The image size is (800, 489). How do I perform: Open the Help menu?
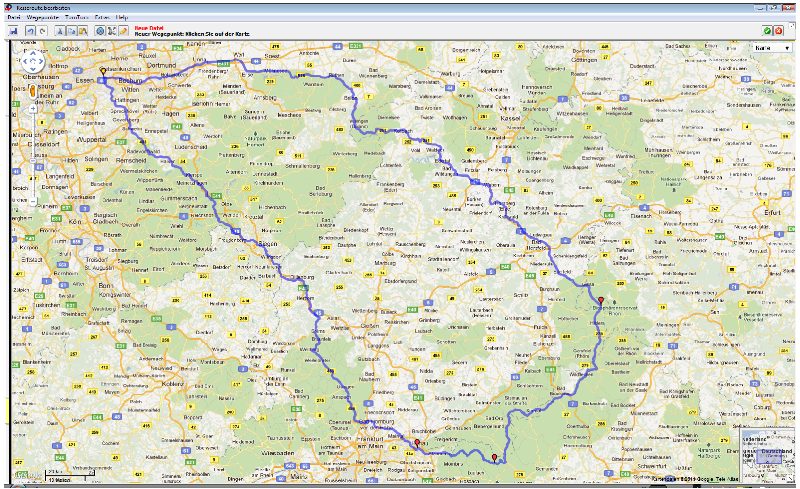[121, 18]
